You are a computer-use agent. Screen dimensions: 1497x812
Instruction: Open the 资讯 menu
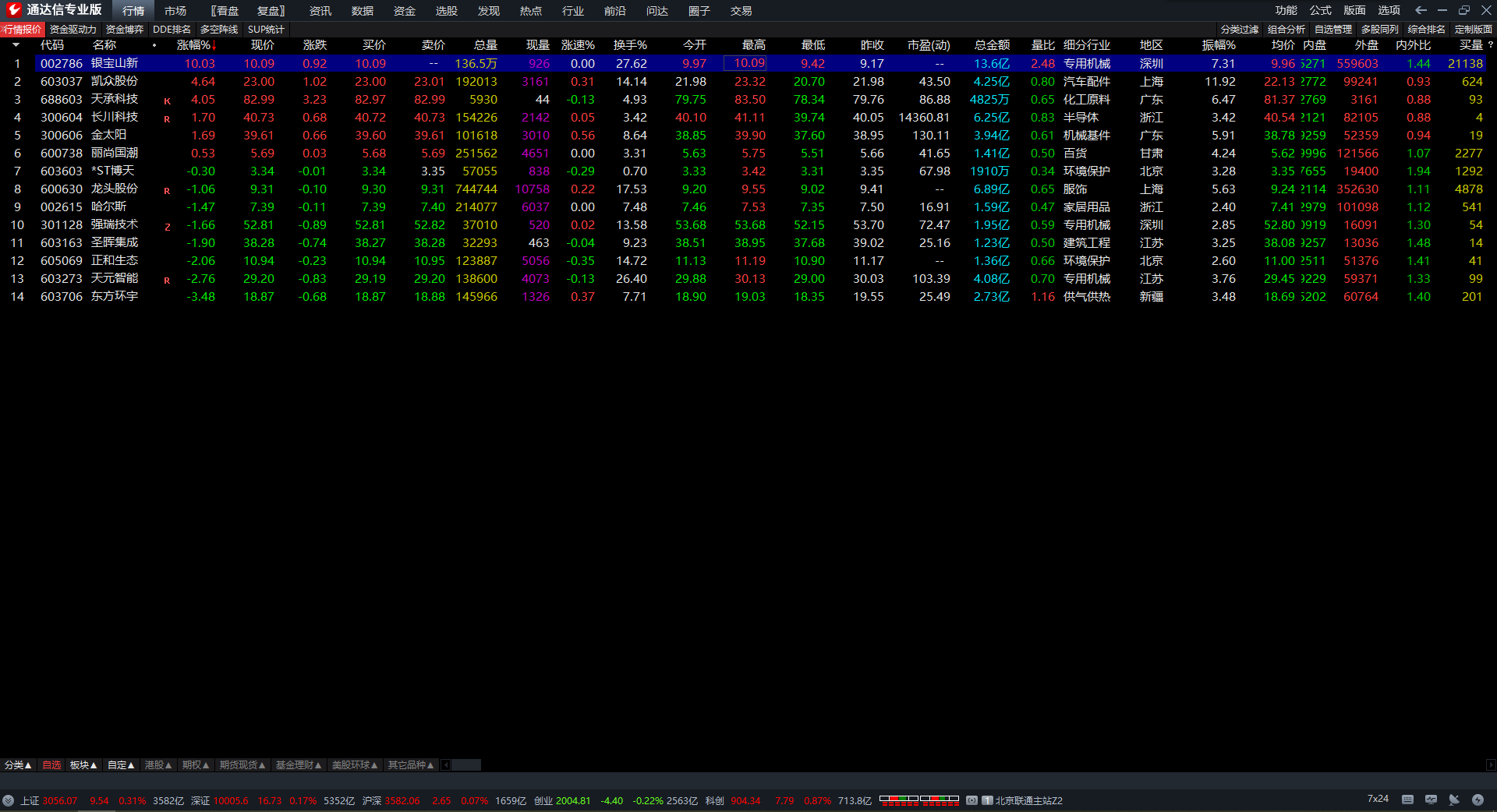click(x=320, y=11)
